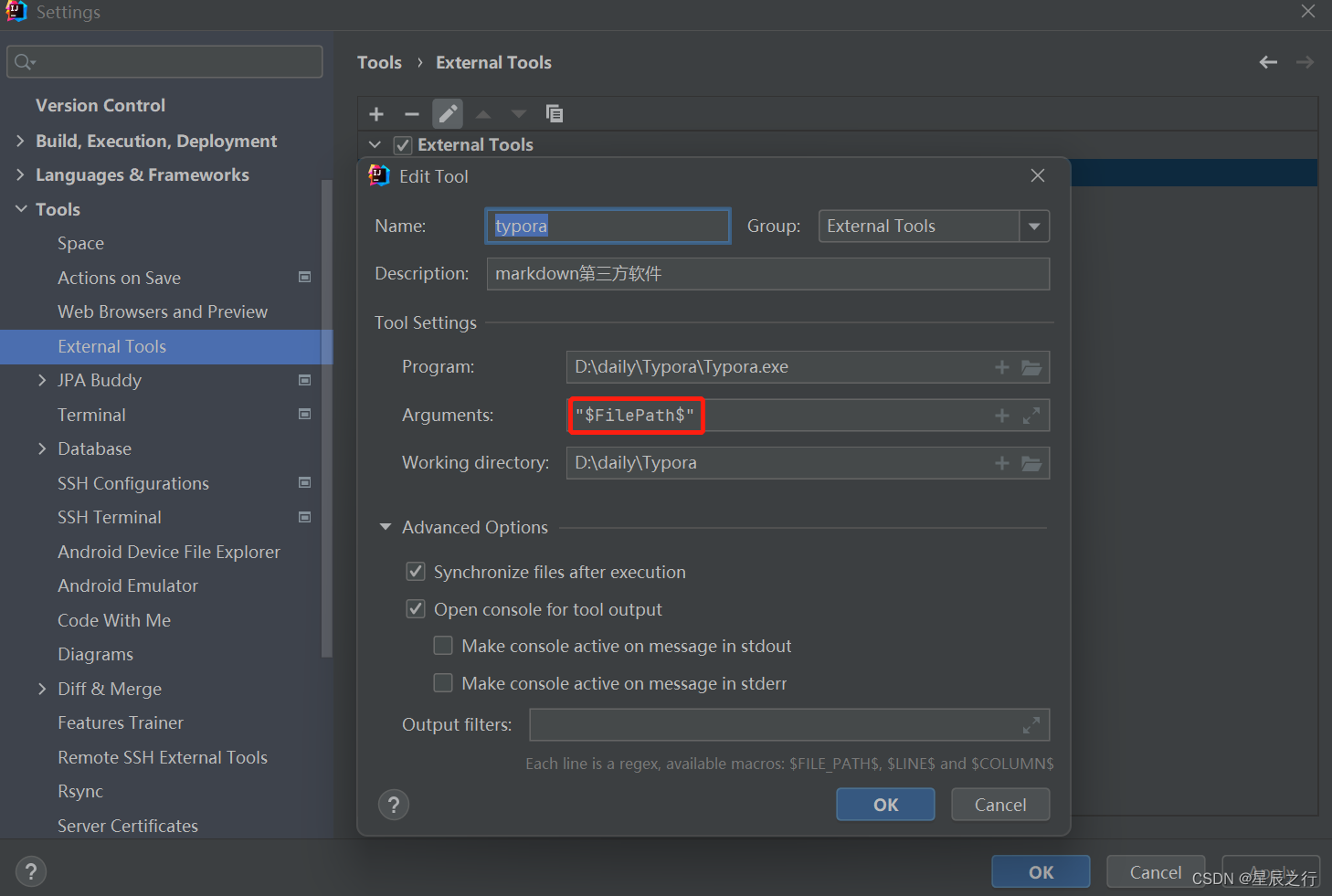Select Version Control settings
Screen dimensions: 1332x896
tap(100, 105)
